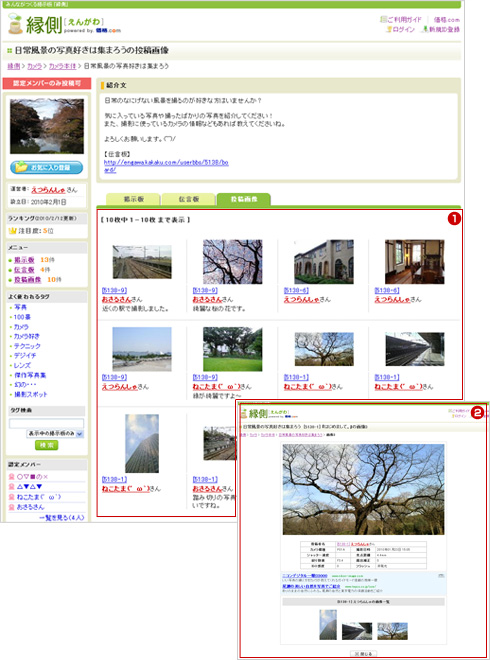This screenshot has height=660, width=490.
Task: Open 掲示板 13件 in the sidebar menu
Action: pos(24,260)
